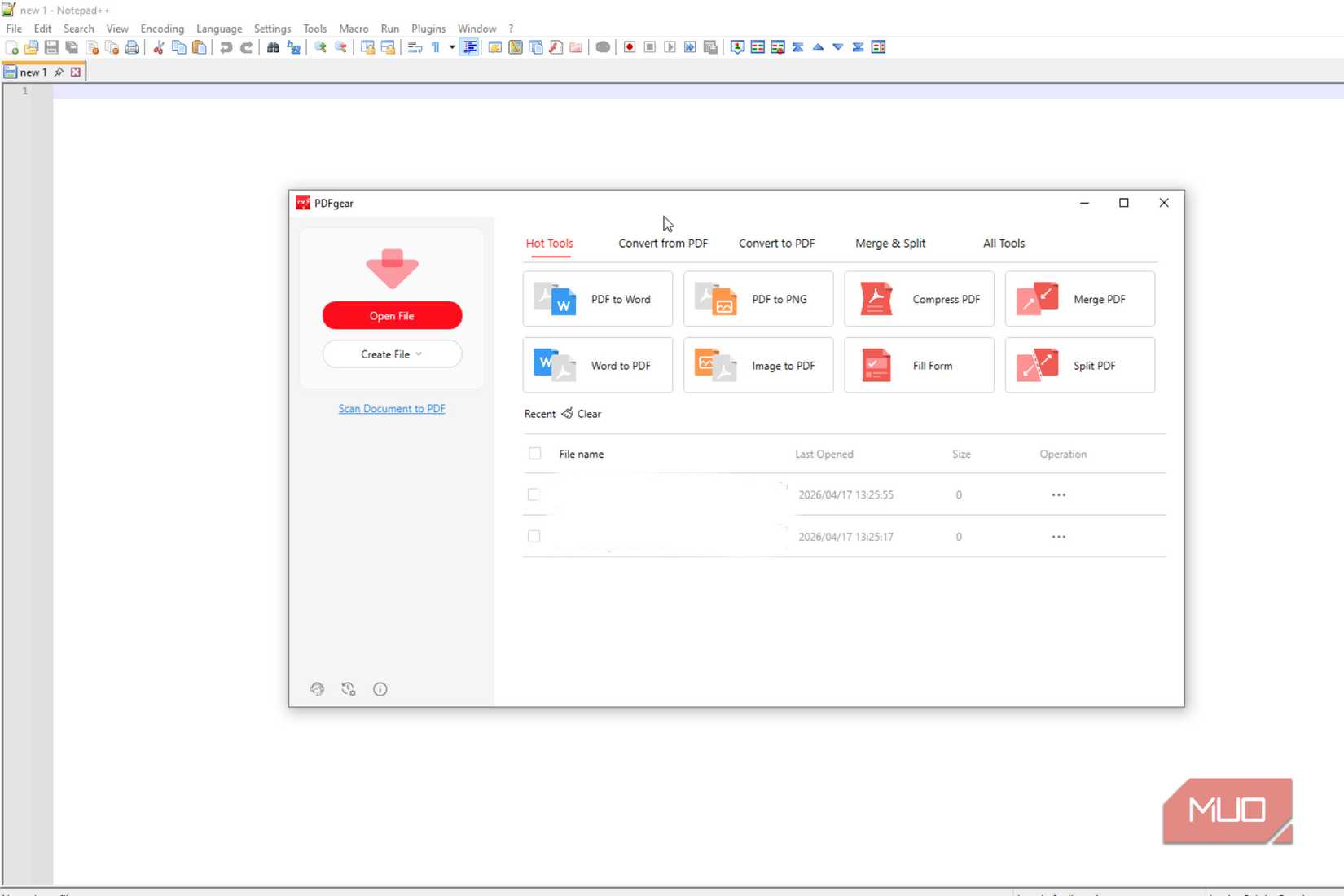Click the Start Recording macro red dot icon

[x=630, y=47]
